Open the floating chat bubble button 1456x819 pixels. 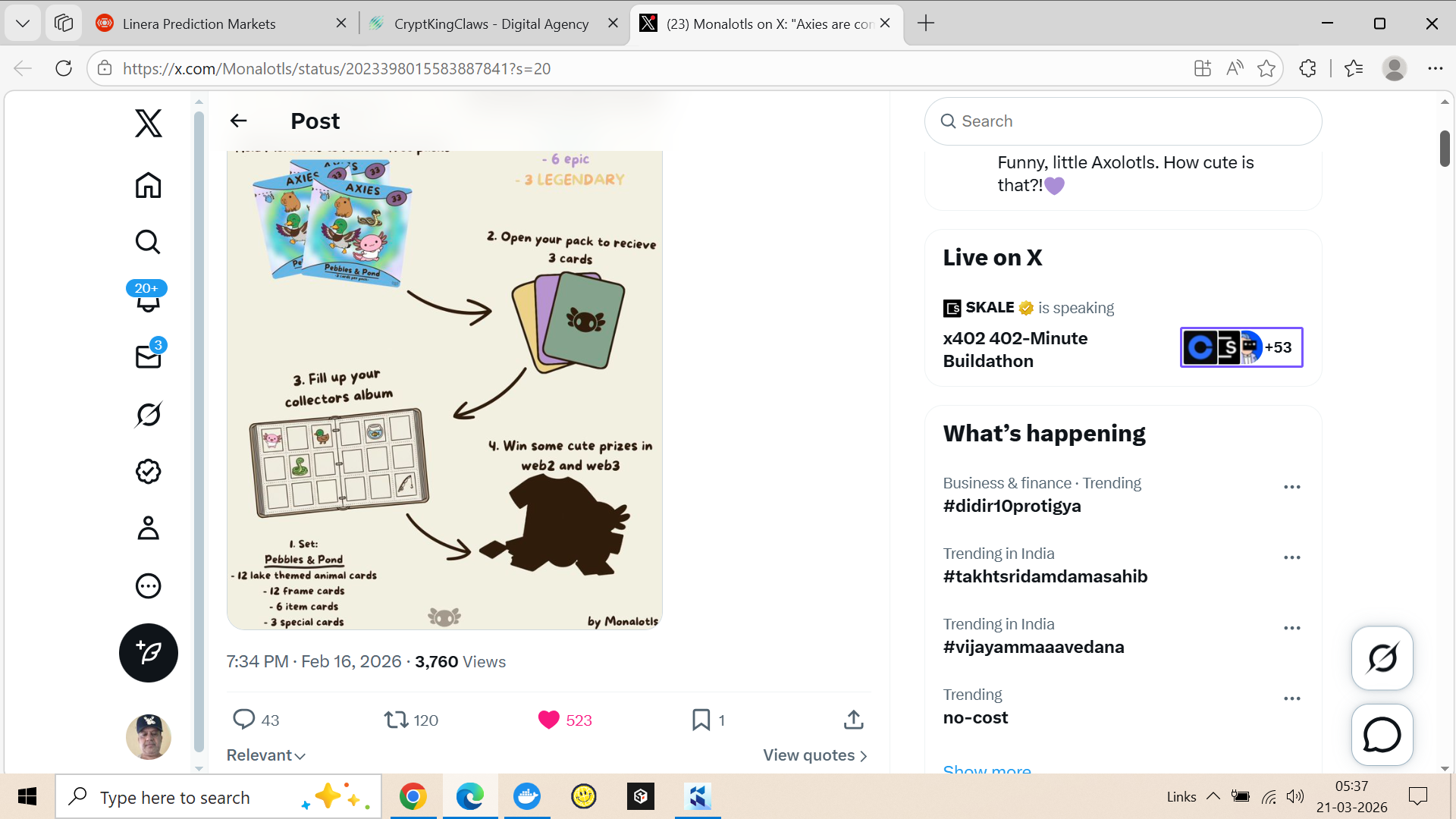[x=1382, y=734]
